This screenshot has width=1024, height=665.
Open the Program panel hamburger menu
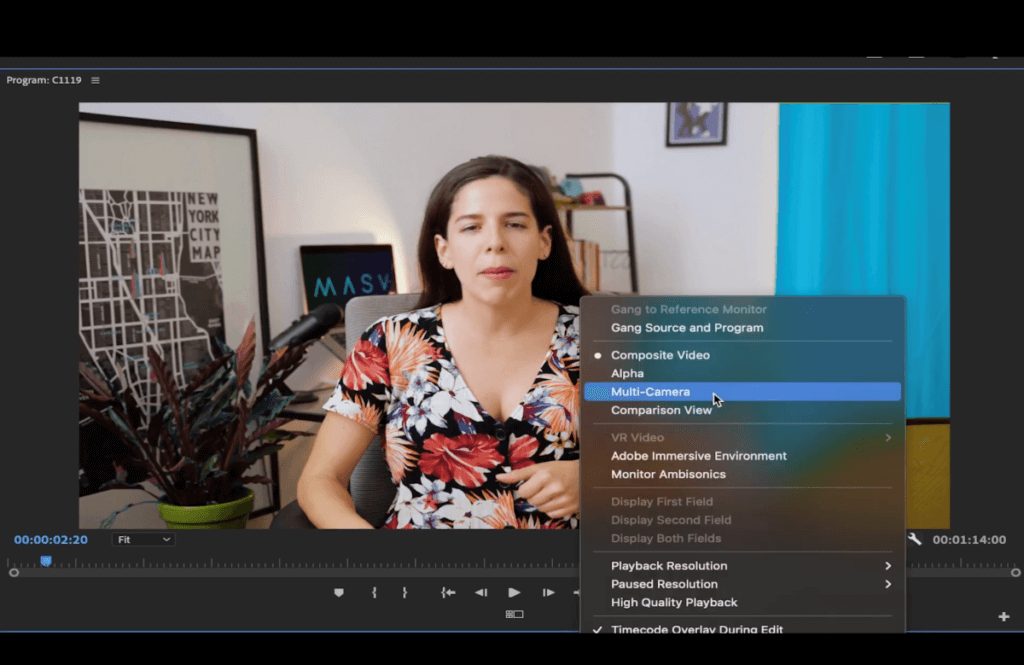pyautogui.click(x=95, y=81)
